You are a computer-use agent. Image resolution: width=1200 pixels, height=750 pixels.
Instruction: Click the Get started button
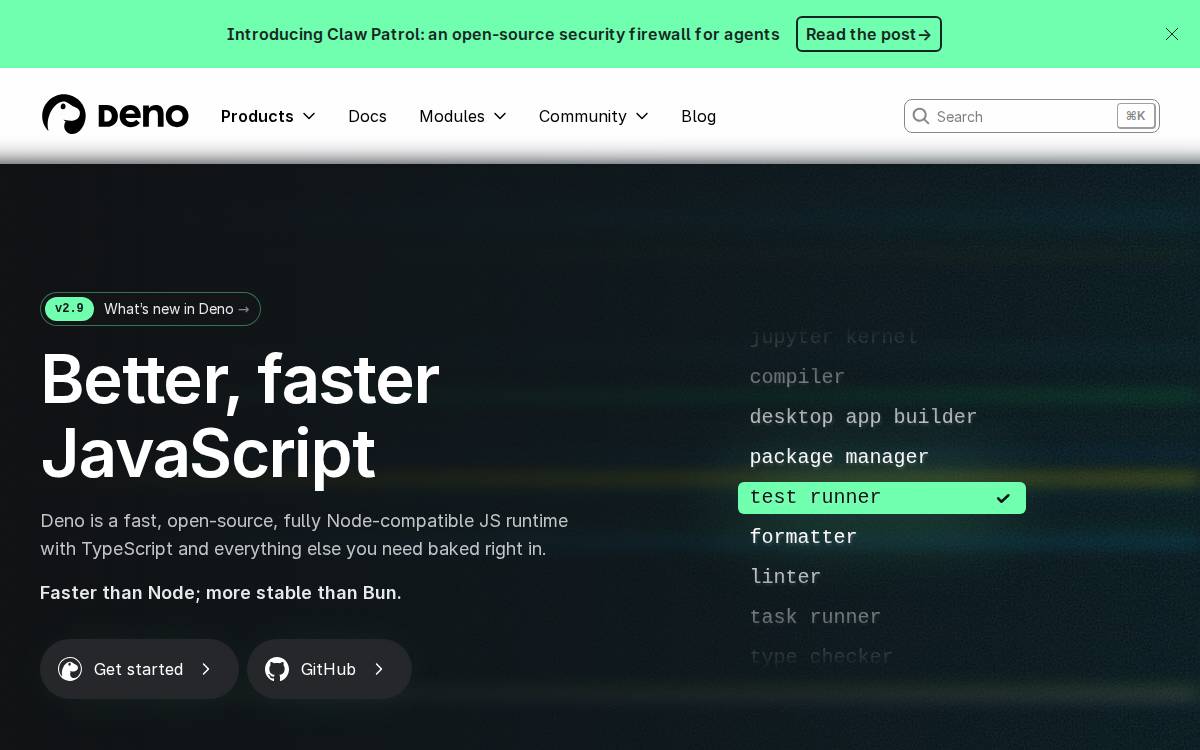click(x=139, y=669)
